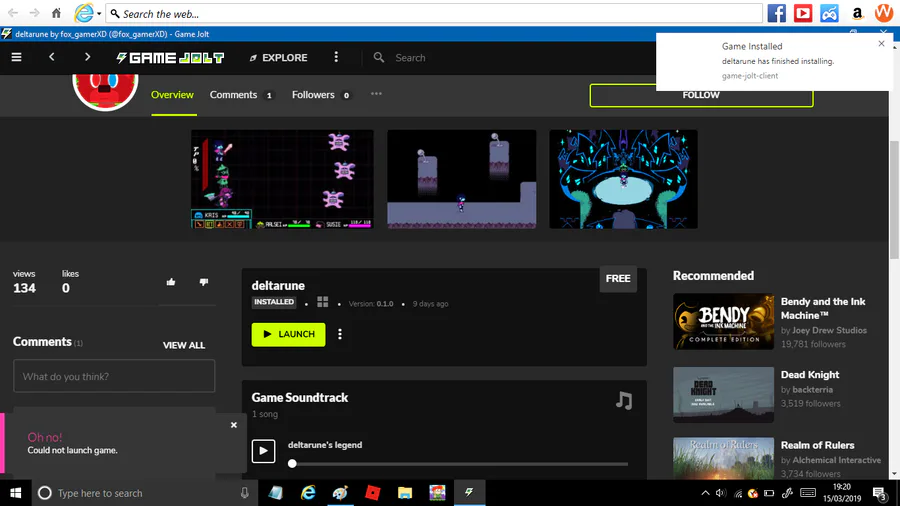Screen dimensions: 900x506
Task: Click the search magnifier icon in Game Jolt
Action: pyautogui.click(x=379, y=57)
